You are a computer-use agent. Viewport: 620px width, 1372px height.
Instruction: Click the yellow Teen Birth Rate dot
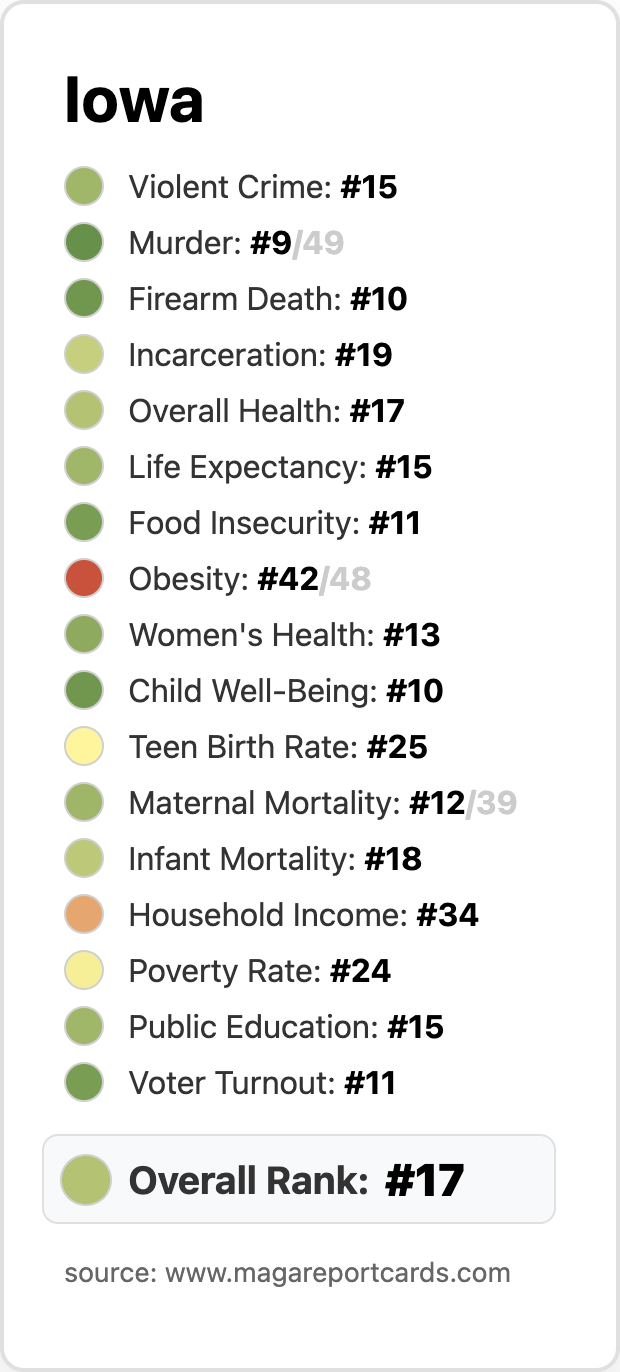(84, 747)
